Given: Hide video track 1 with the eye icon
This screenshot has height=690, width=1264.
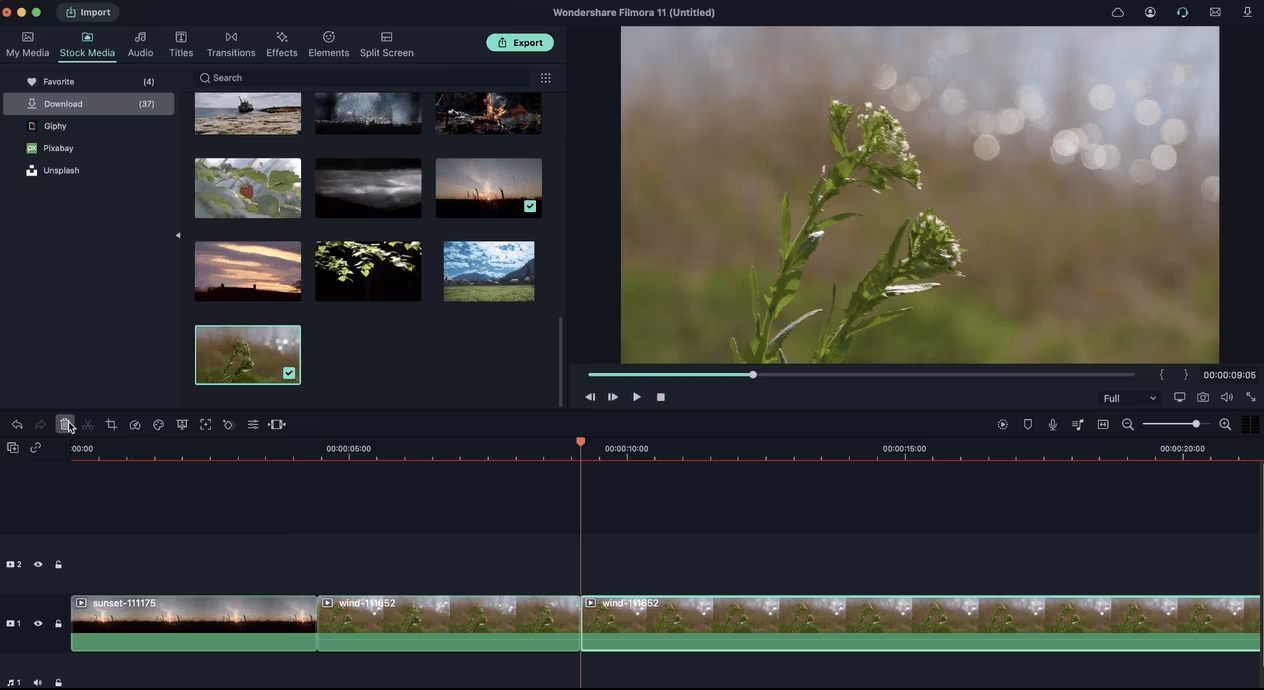Looking at the screenshot, I should click(x=38, y=624).
